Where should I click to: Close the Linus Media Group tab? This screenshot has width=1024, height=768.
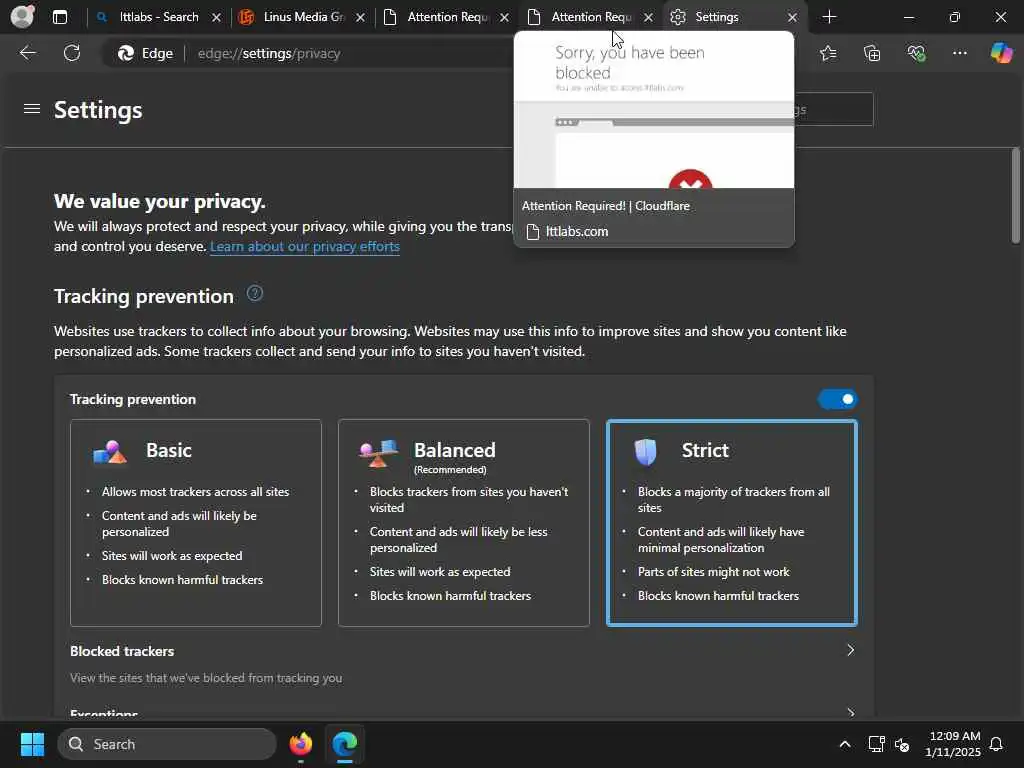click(360, 18)
